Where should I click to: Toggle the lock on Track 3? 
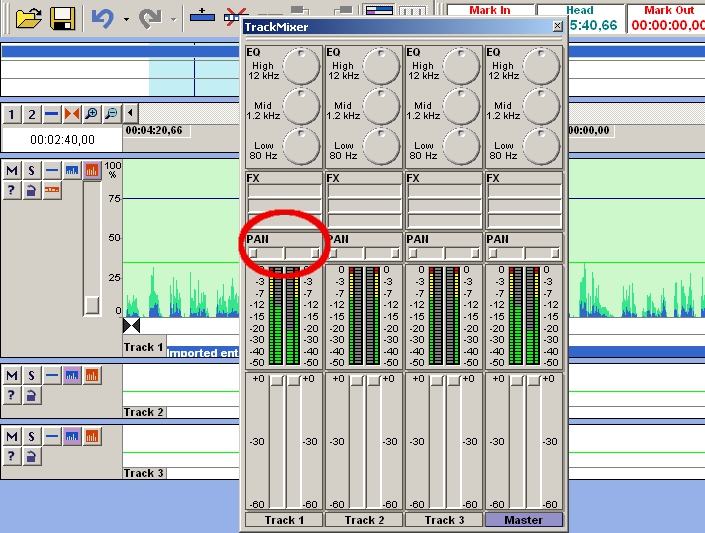tap(31, 456)
